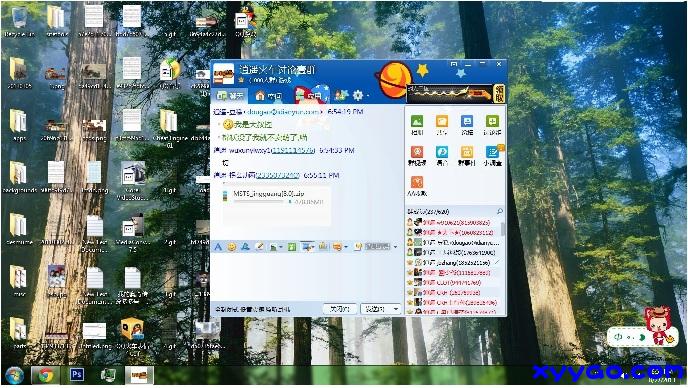Image resolution: width=688 pixels, height=388 pixels.
Task: Click the group avatar picture
Action: tap(223, 74)
